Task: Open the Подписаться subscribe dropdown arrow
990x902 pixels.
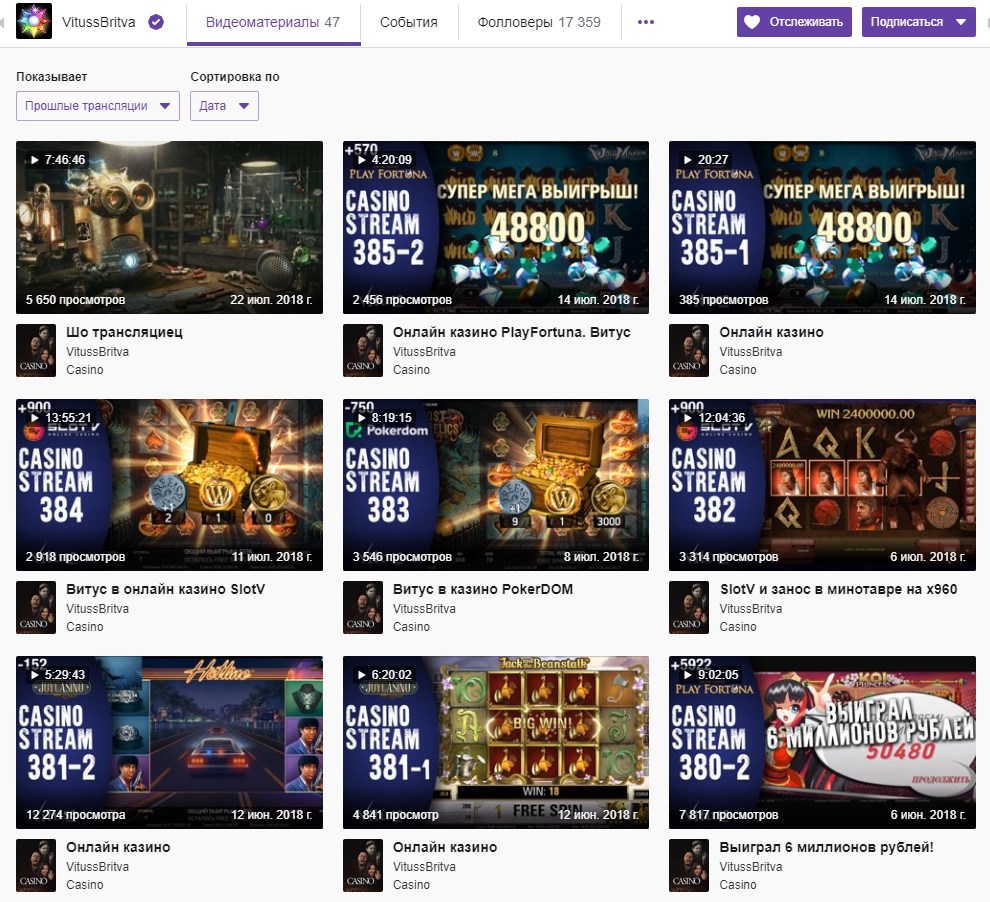Action: [961, 22]
